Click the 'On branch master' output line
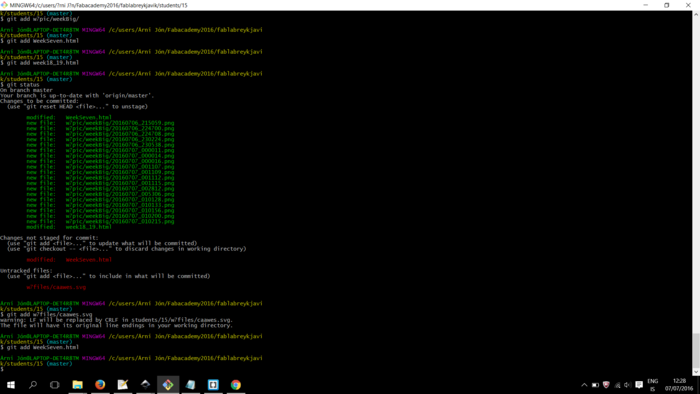The height and width of the screenshot is (394, 700). pyautogui.click(x=26, y=90)
